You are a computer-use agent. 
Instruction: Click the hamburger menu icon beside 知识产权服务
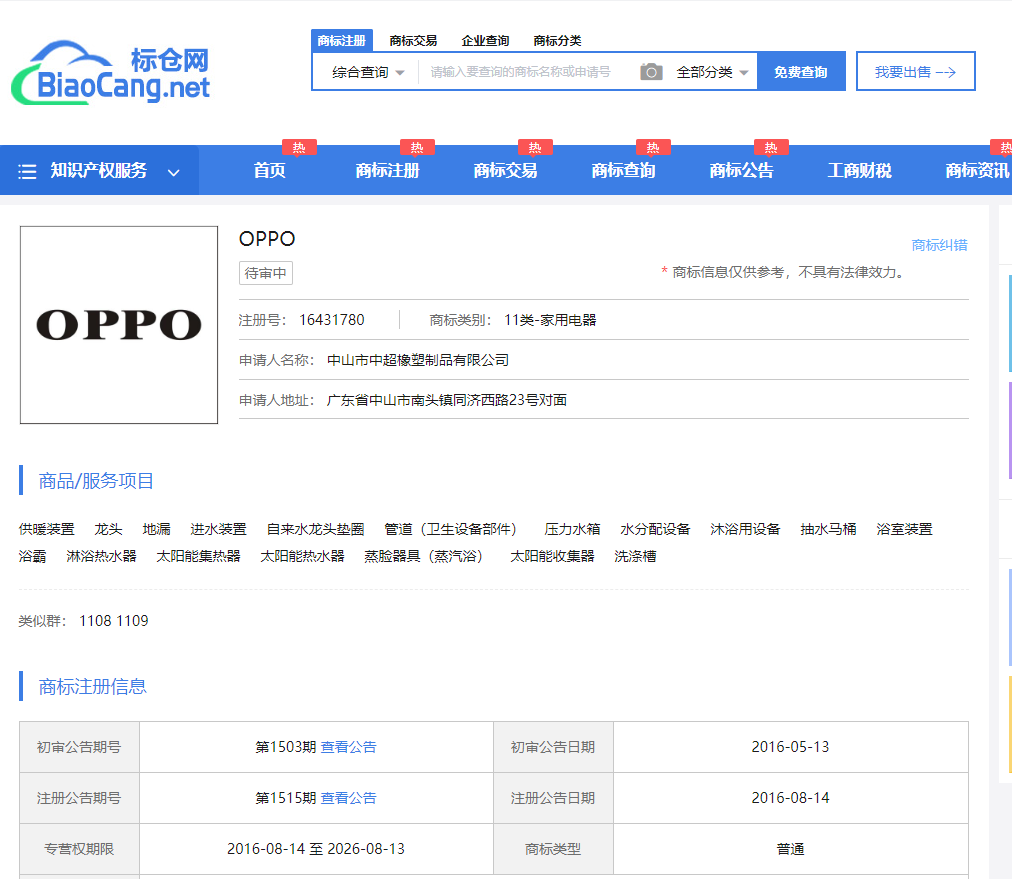coord(27,171)
